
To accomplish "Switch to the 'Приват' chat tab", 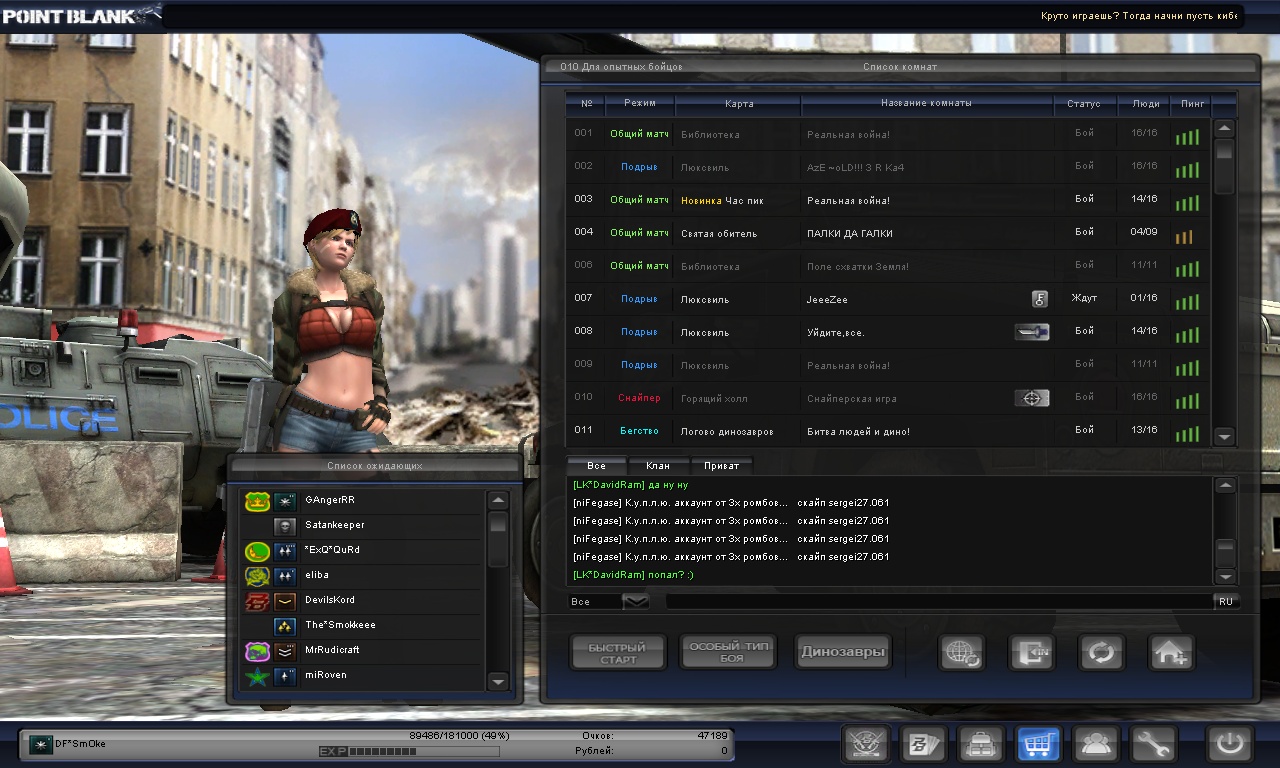I will point(721,466).
